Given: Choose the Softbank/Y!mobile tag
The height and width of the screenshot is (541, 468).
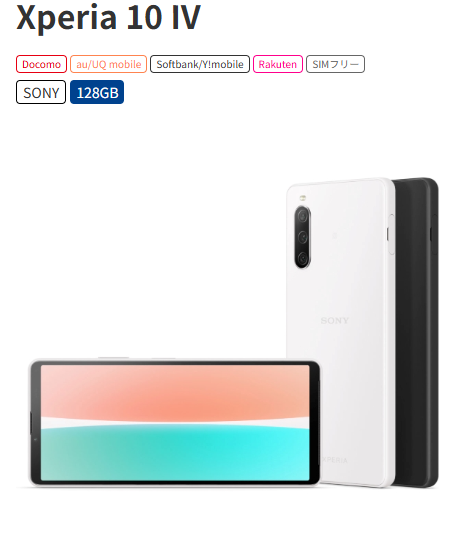Looking at the screenshot, I should tap(200, 64).
